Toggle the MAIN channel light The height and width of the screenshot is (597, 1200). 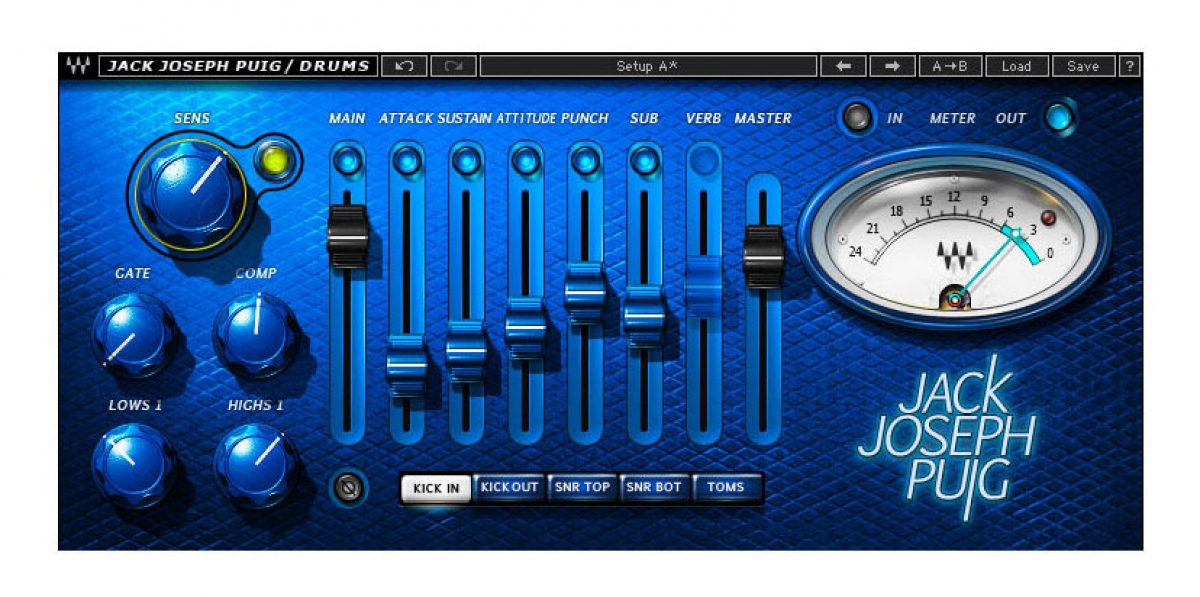click(x=347, y=160)
